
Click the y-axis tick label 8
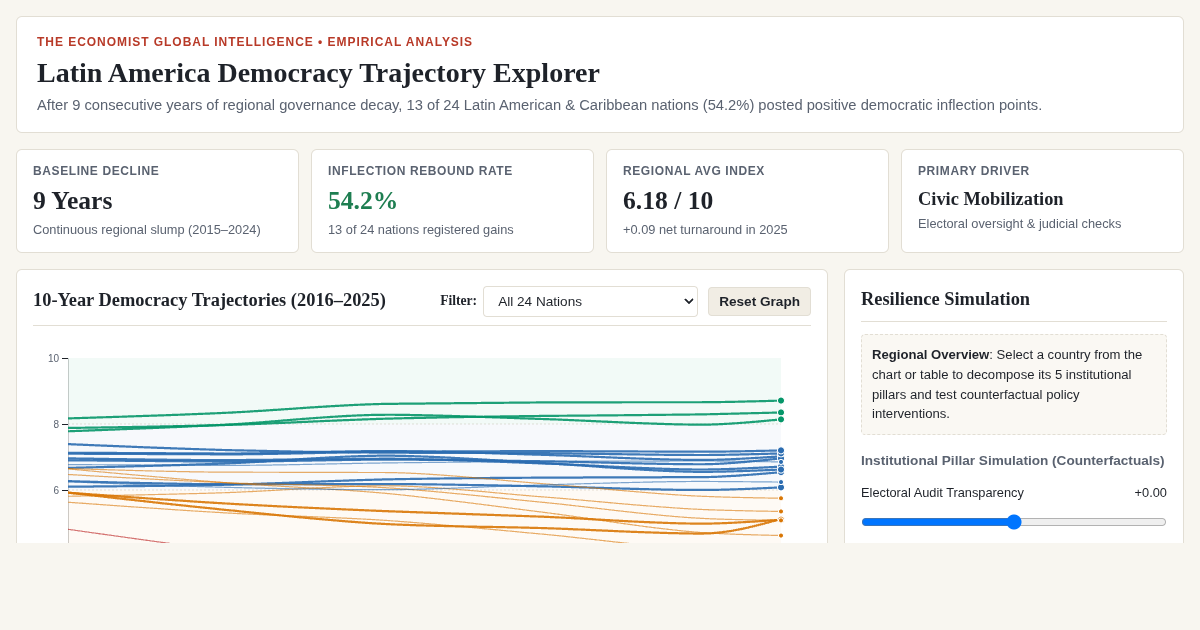click(x=56, y=425)
